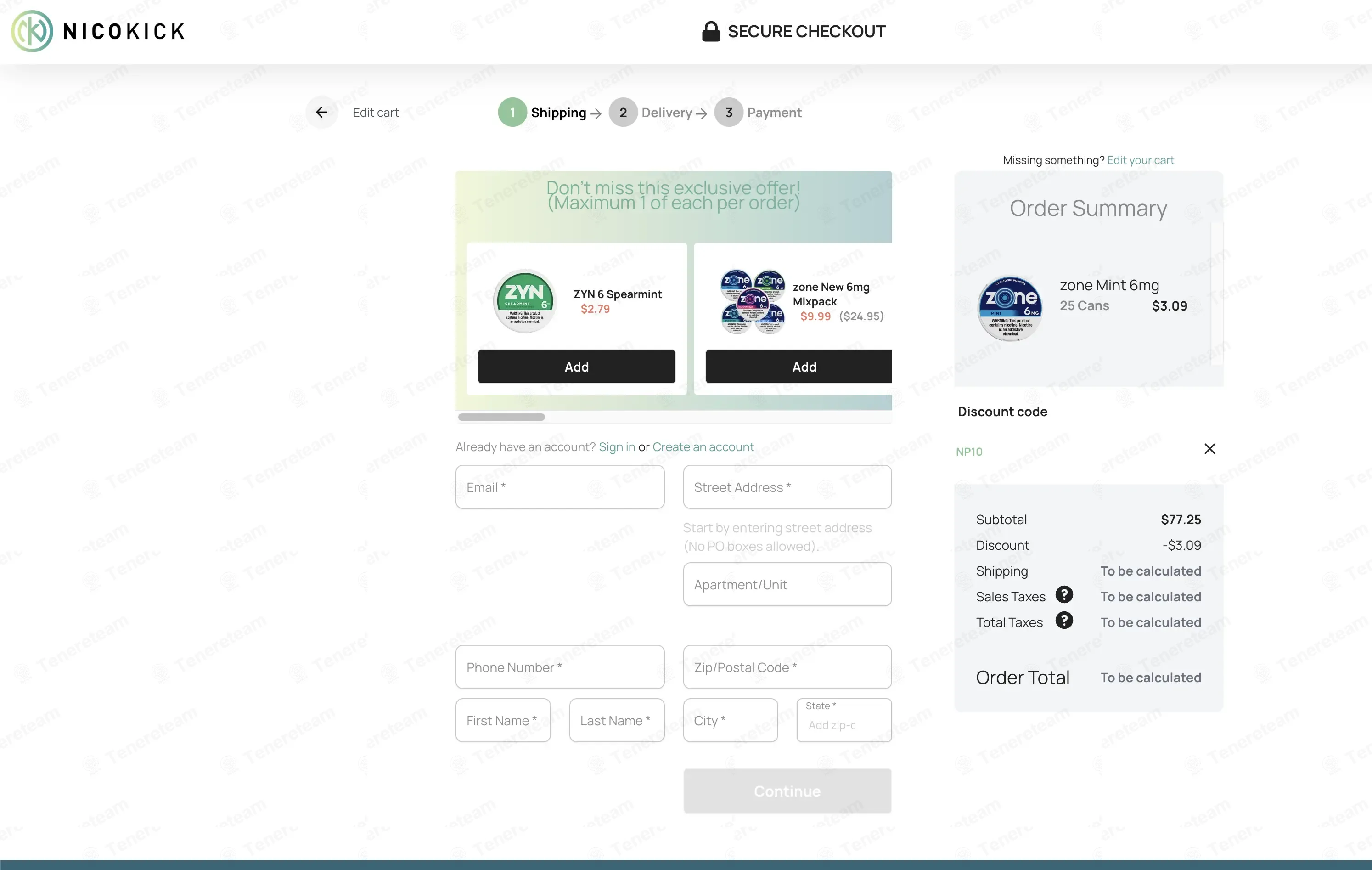Screen dimensions: 1372x870
Task: Click the Order Summary heading
Action: click(1088, 208)
